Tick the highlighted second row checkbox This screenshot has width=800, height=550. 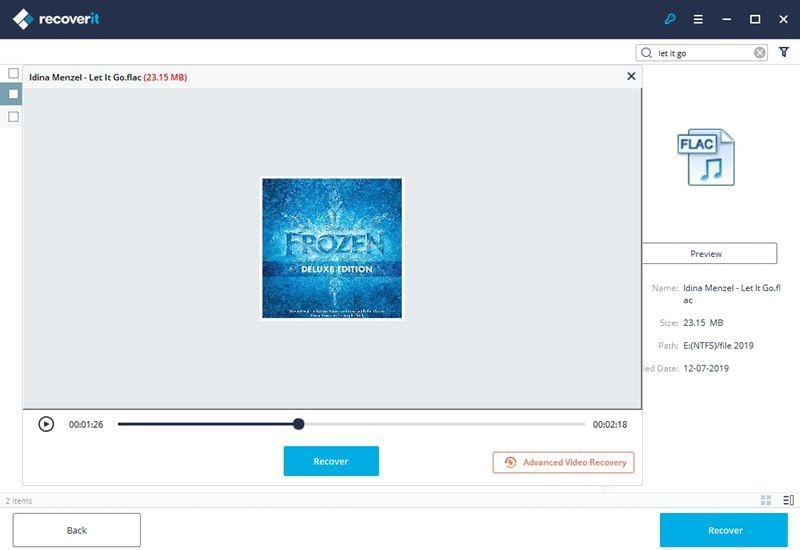pyautogui.click(x=14, y=94)
